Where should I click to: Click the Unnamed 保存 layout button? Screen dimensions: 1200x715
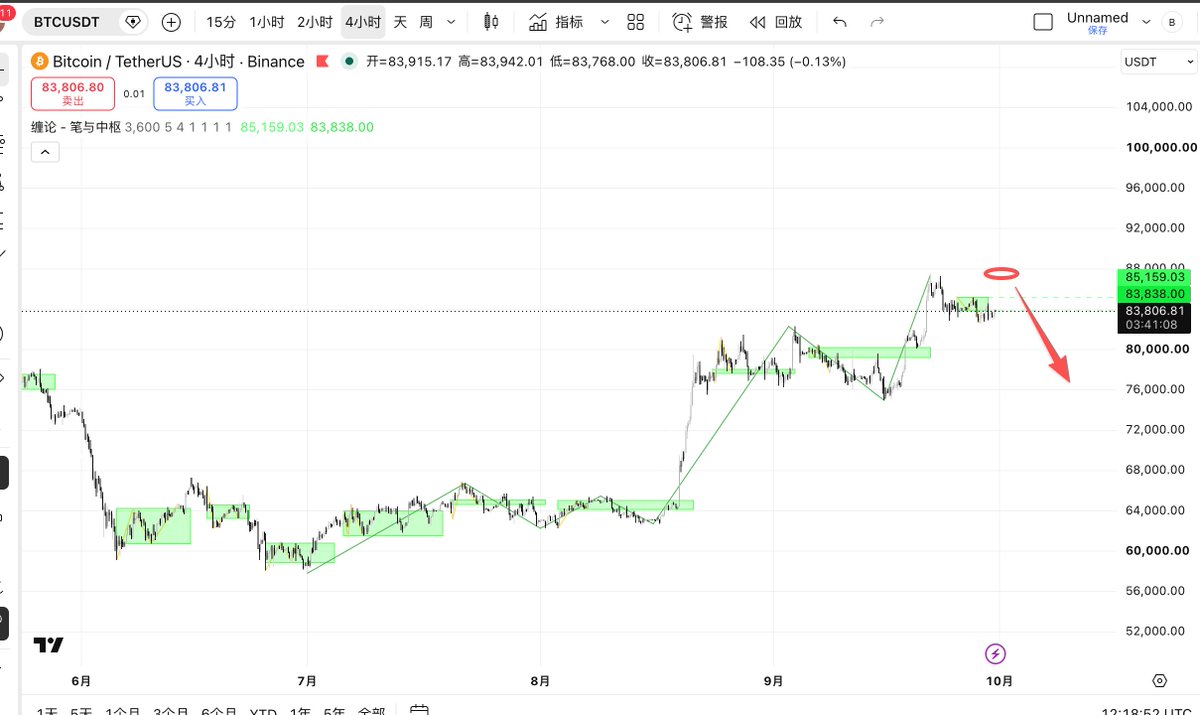click(1097, 23)
